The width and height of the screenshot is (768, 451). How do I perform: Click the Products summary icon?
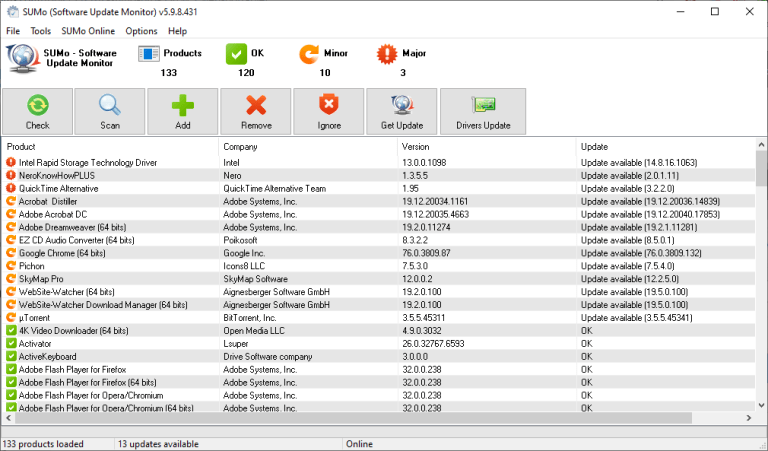148,53
